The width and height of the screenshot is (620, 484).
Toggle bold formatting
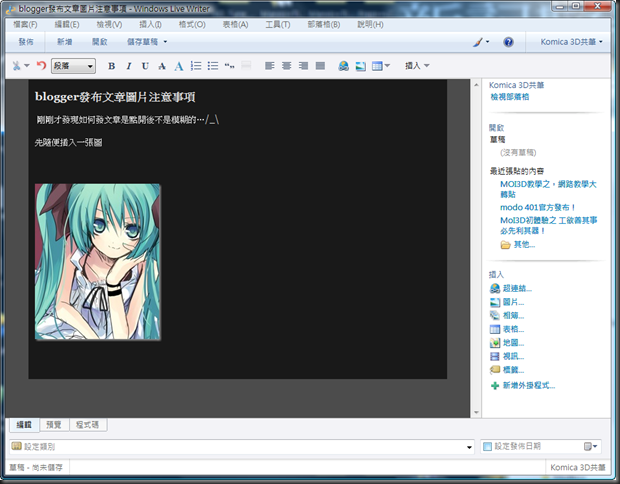pyautogui.click(x=112, y=66)
